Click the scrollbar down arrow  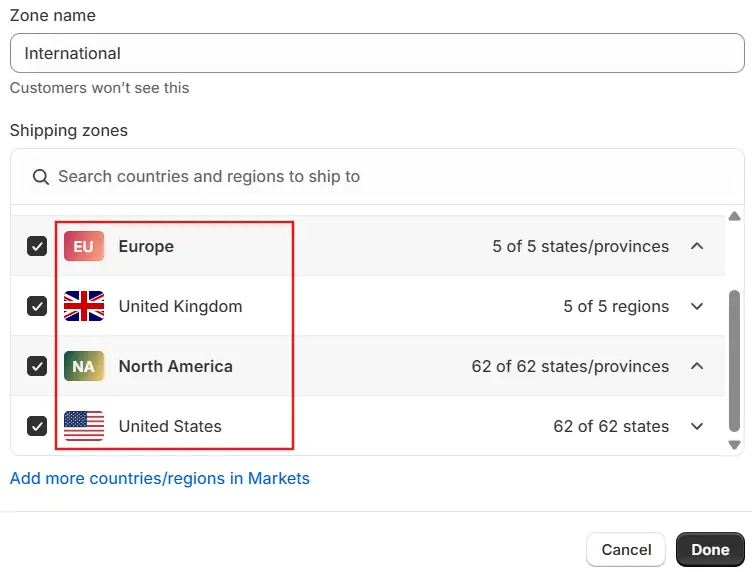pos(734,445)
